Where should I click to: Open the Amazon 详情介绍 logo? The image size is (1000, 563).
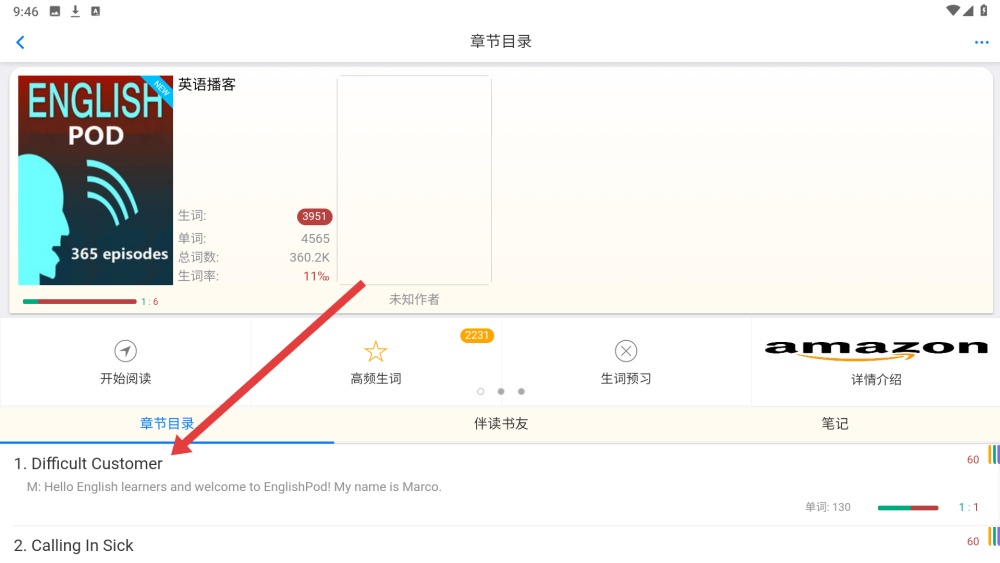[875, 349]
